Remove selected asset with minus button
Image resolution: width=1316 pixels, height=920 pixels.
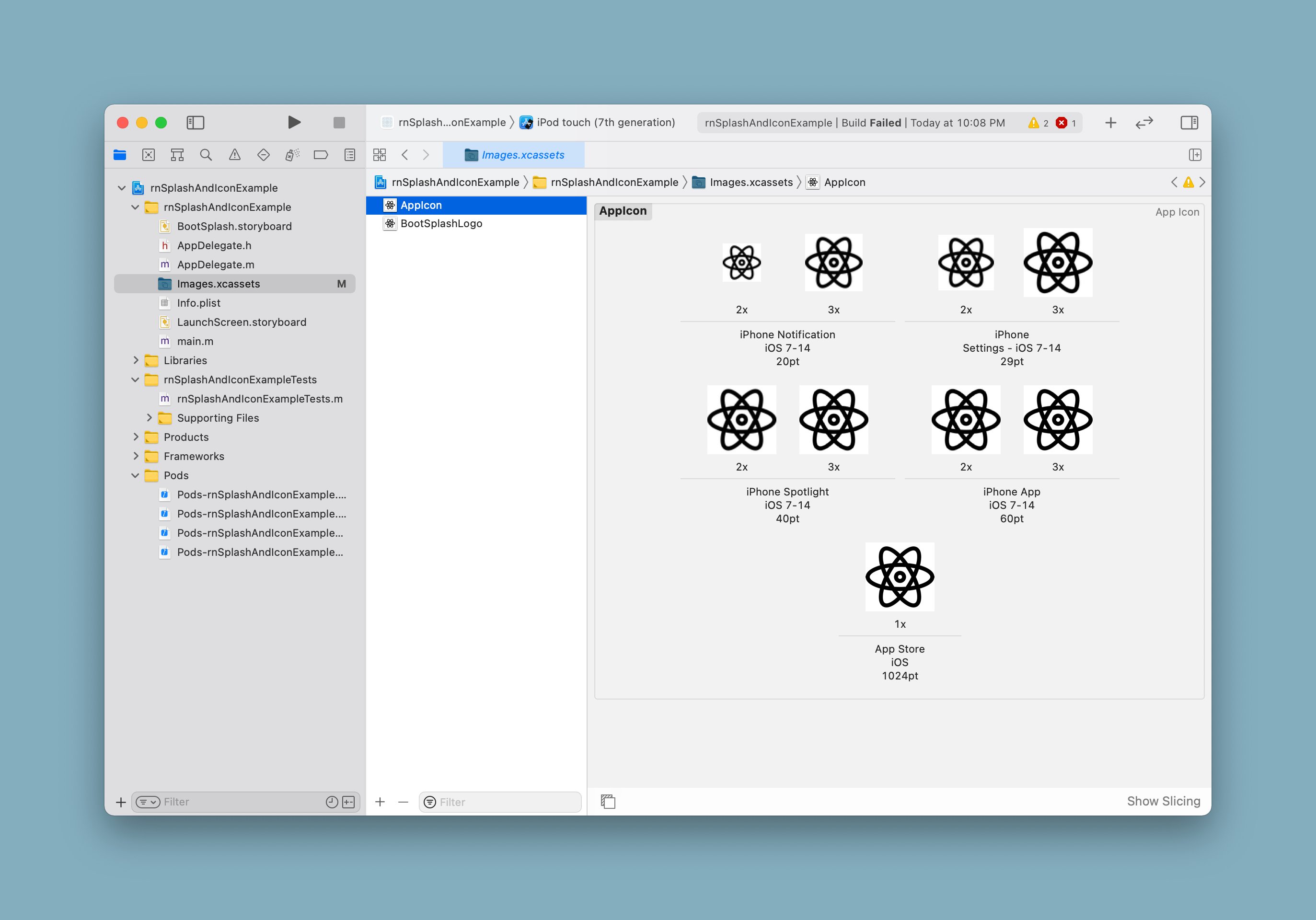[x=403, y=802]
